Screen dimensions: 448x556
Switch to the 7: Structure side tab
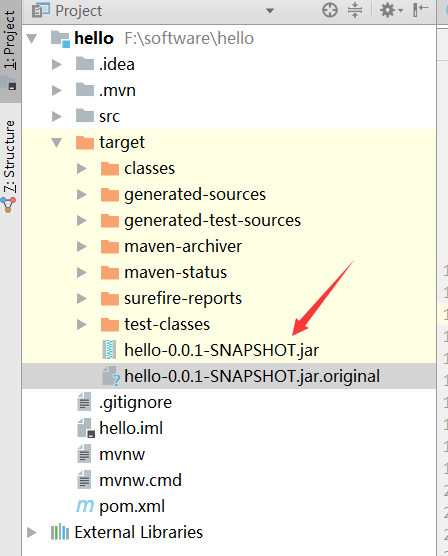[x=10, y=167]
